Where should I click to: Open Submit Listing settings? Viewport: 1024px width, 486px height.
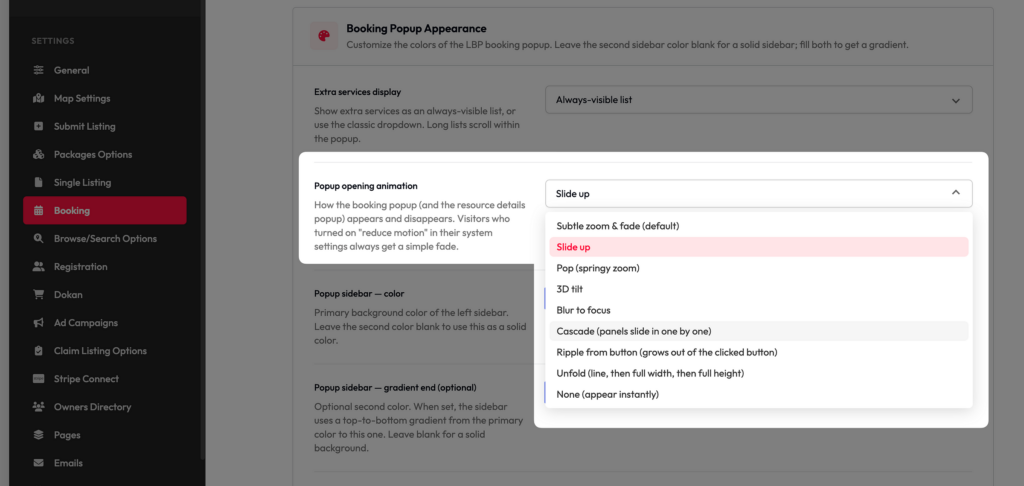tap(104, 127)
